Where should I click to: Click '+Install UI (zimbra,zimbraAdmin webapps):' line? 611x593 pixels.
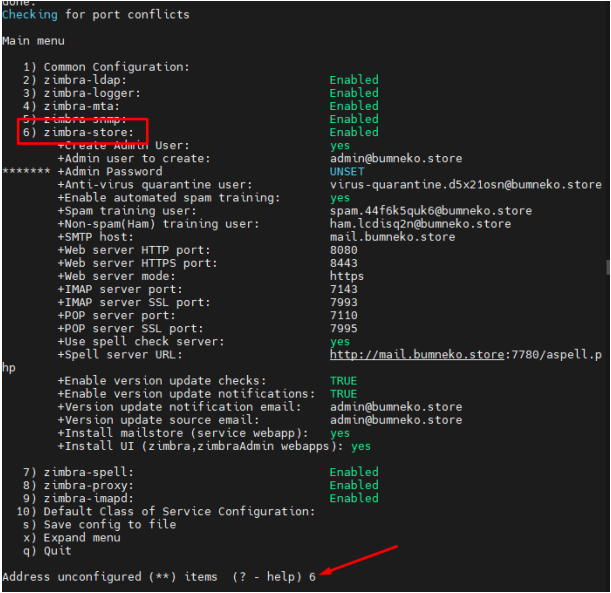(x=214, y=447)
